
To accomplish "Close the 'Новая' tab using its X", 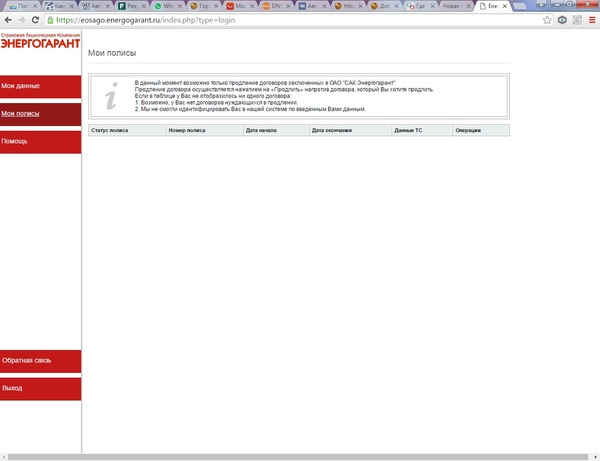I will point(468,6).
